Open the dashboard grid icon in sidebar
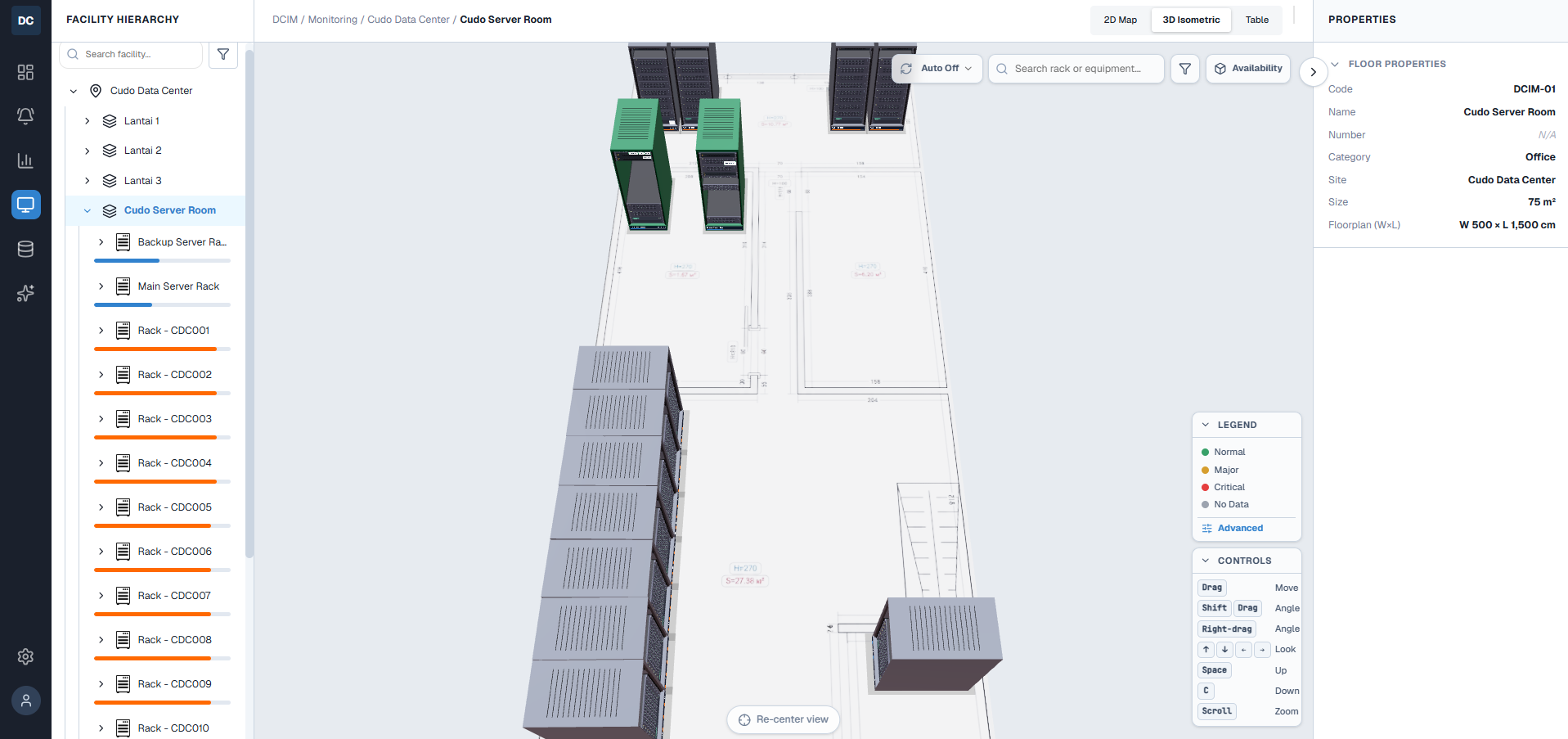The image size is (1568, 739). pyautogui.click(x=25, y=72)
